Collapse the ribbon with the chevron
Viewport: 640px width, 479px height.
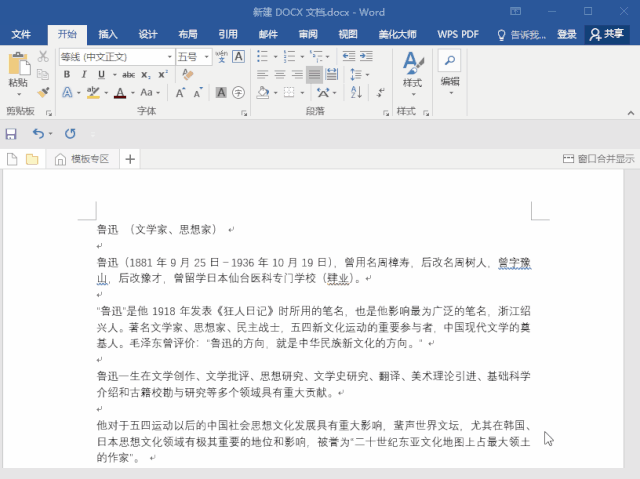[631, 113]
